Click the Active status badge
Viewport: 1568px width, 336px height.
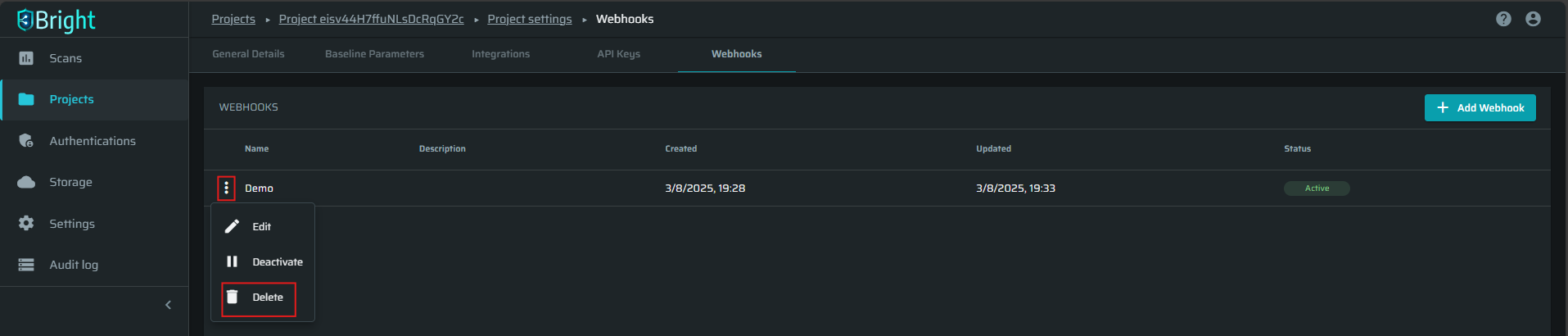coord(1317,188)
